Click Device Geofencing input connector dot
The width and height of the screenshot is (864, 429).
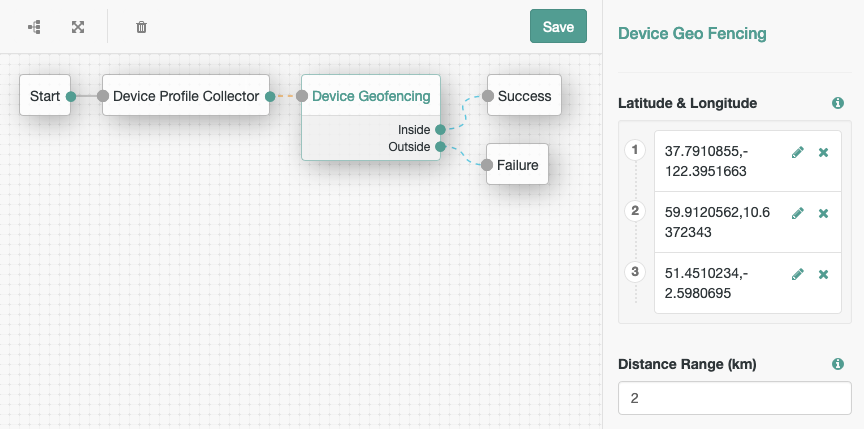tap(301, 96)
